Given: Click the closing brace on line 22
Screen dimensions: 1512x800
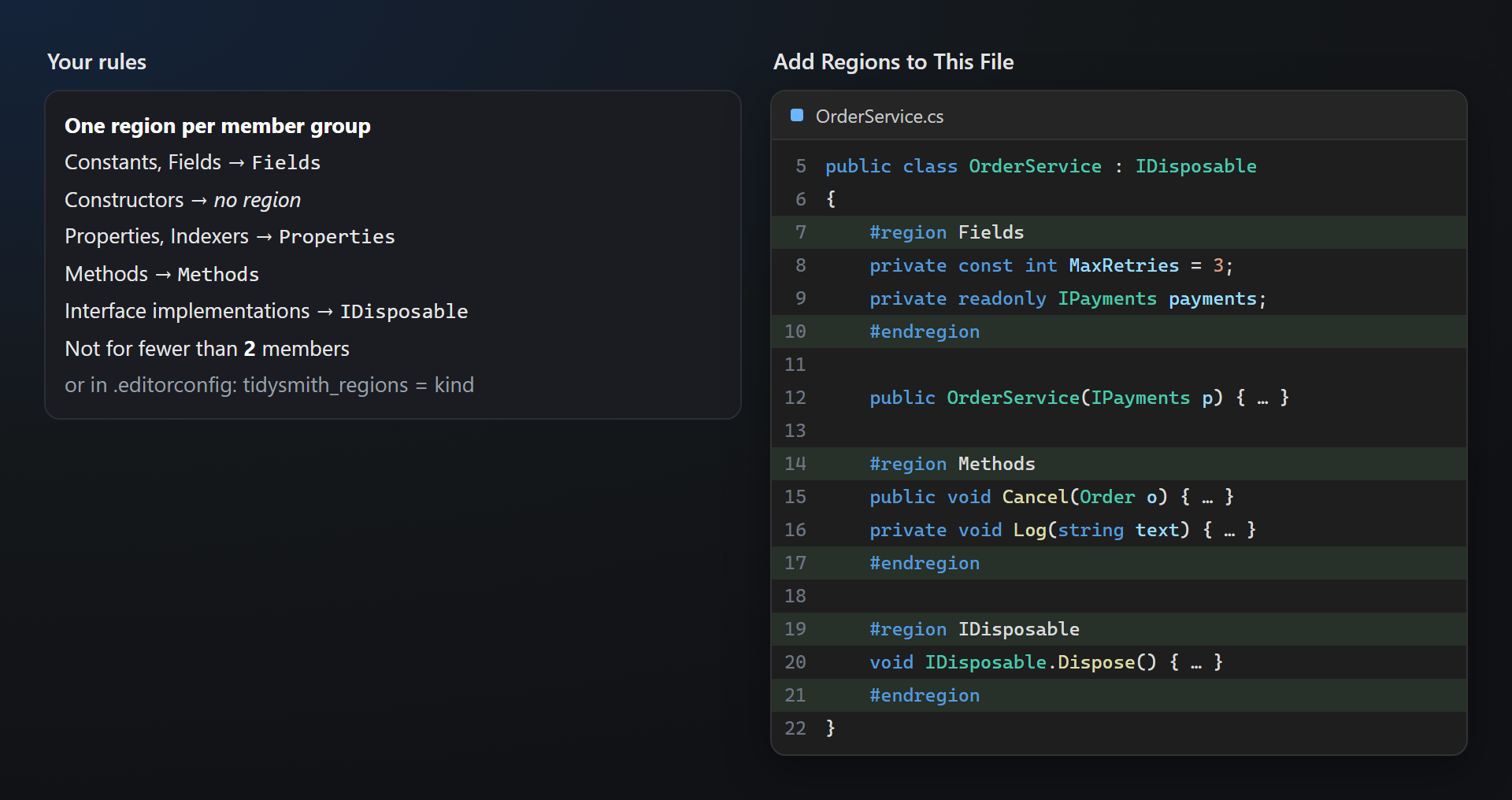Looking at the screenshot, I should 830,728.
